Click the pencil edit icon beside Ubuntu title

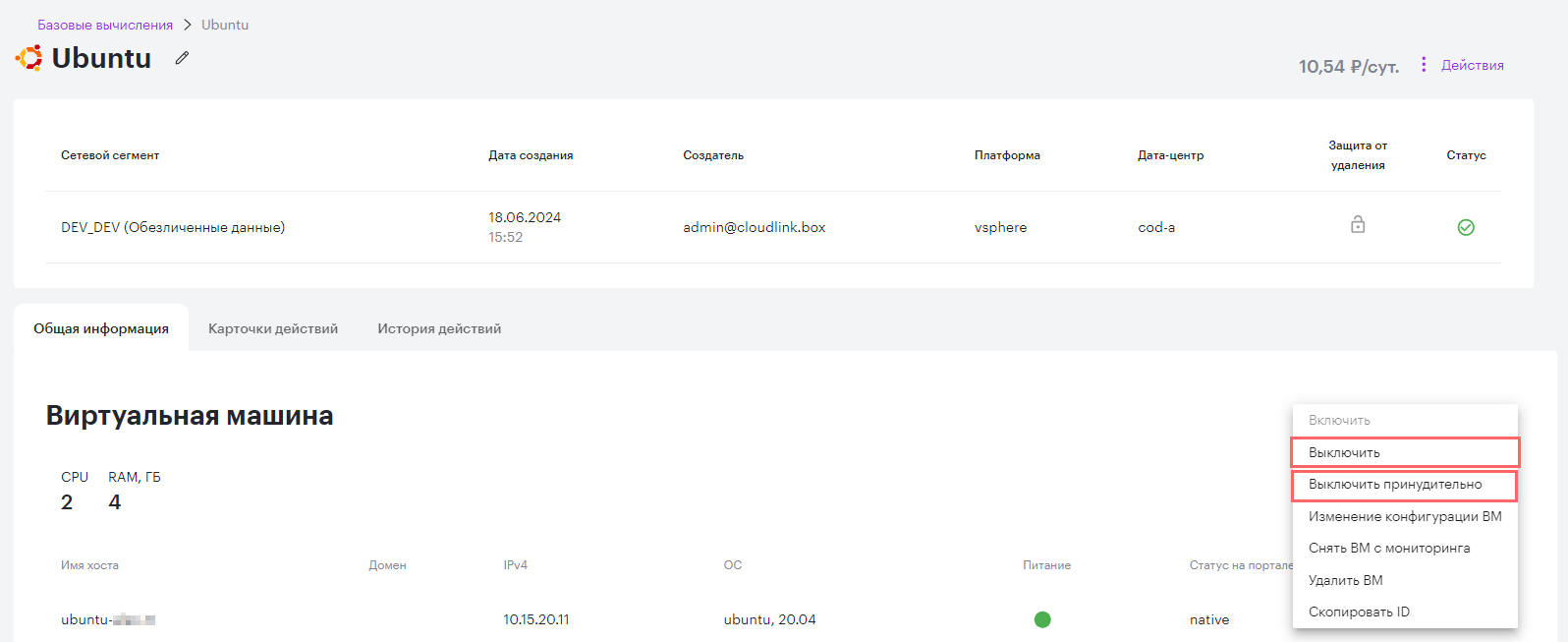pos(182,58)
